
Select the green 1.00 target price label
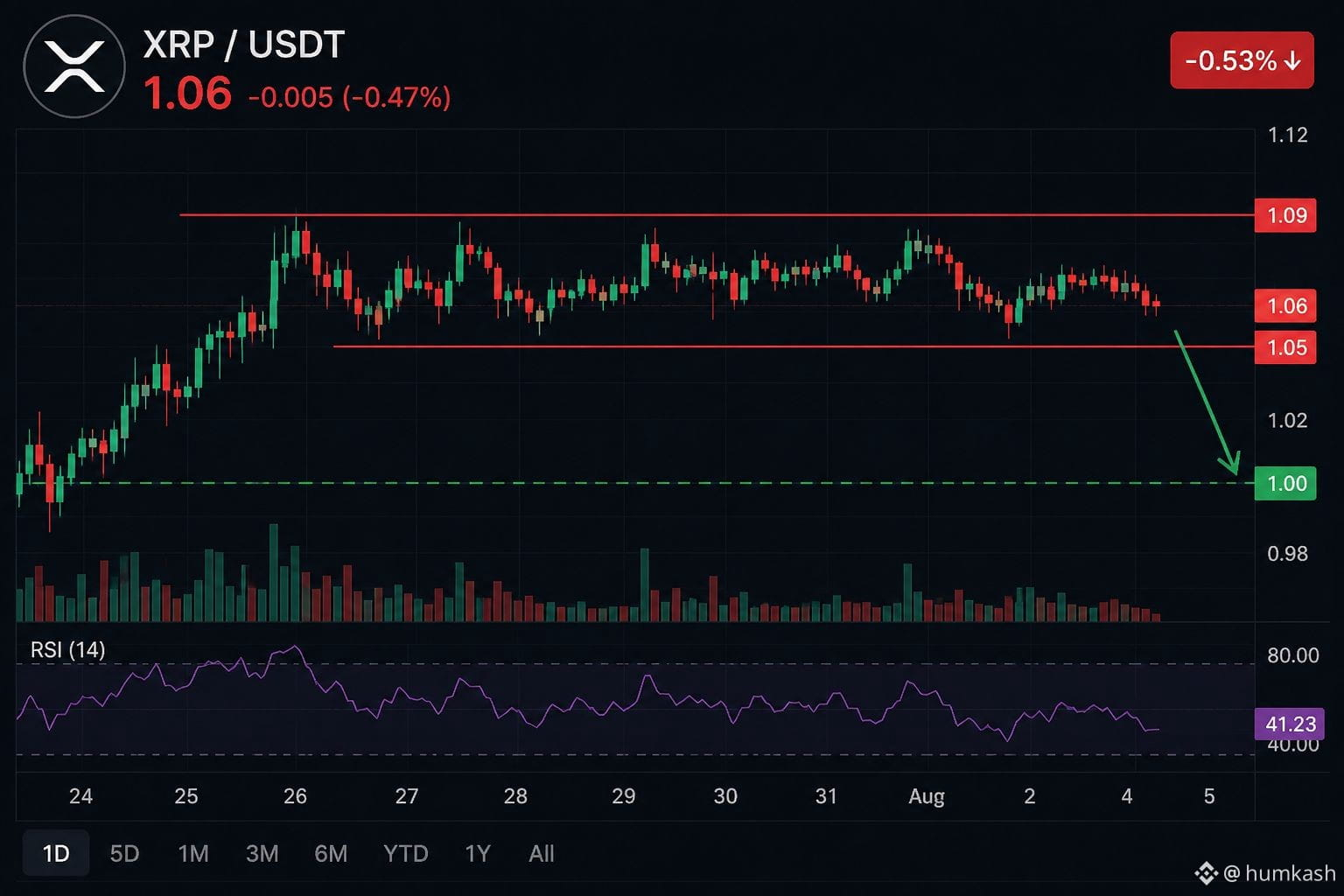(1285, 483)
